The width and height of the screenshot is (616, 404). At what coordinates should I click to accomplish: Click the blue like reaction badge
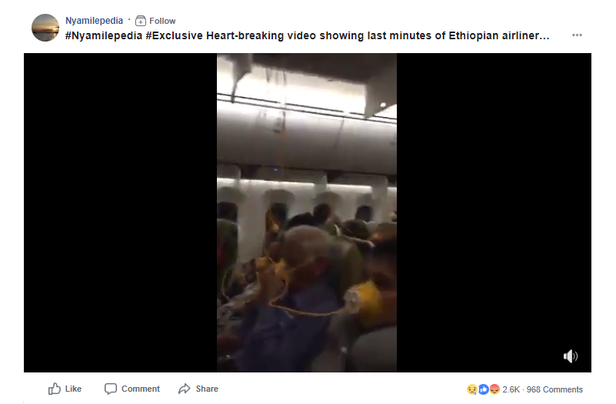[x=483, y=389]
